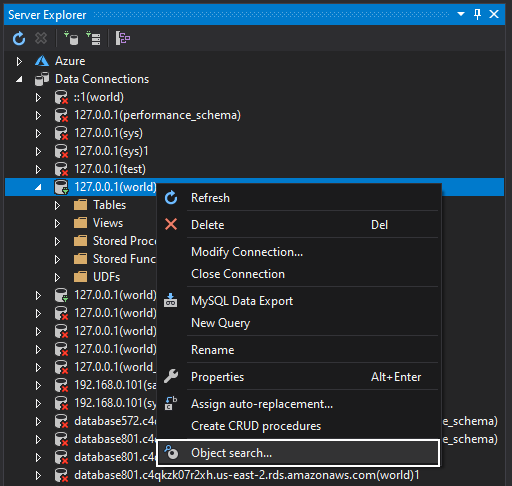Click the Azure icon in the tree
The image size is (512, 486).
[x=42, y=61]
